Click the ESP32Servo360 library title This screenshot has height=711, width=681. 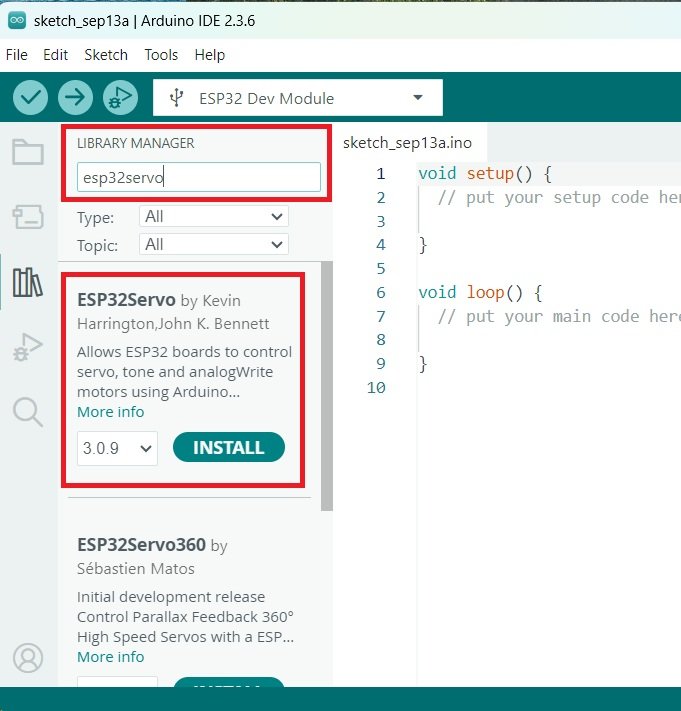click(141, 545)
